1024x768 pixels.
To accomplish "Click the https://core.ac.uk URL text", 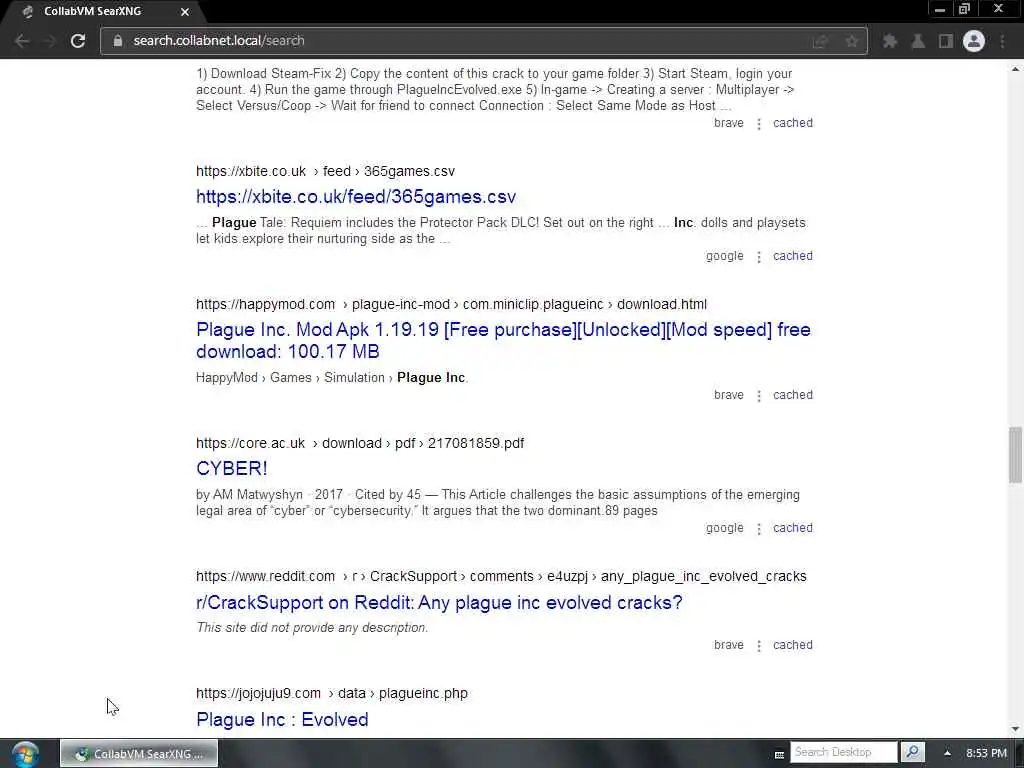I will tap(250, 443).
